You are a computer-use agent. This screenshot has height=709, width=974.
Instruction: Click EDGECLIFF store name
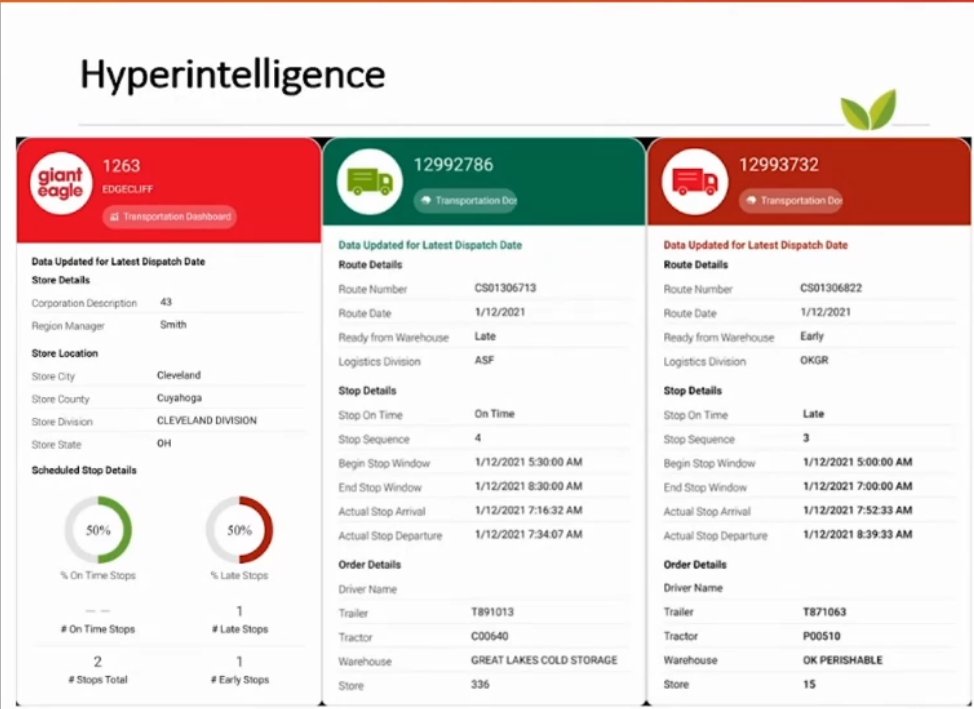tap(127, 189)
